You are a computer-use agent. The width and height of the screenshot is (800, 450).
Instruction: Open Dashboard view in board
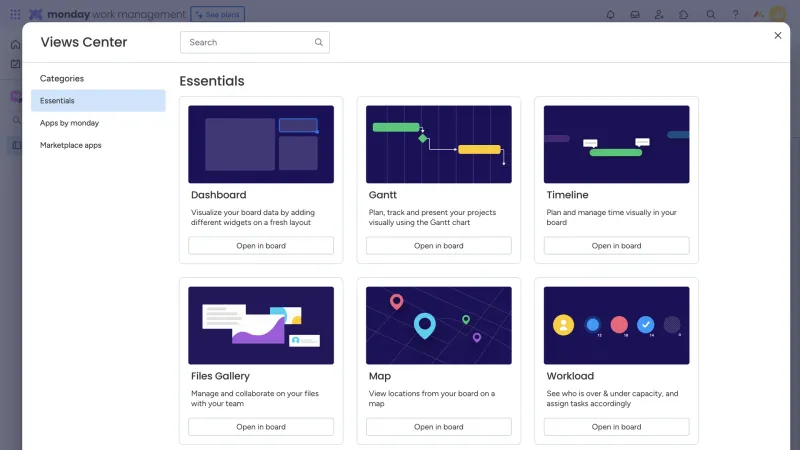click(261, 245)
